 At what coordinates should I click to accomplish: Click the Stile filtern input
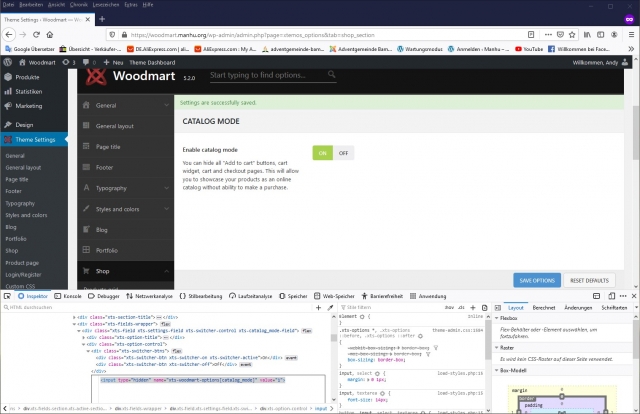pyautogui.click(x=390, y=307)
